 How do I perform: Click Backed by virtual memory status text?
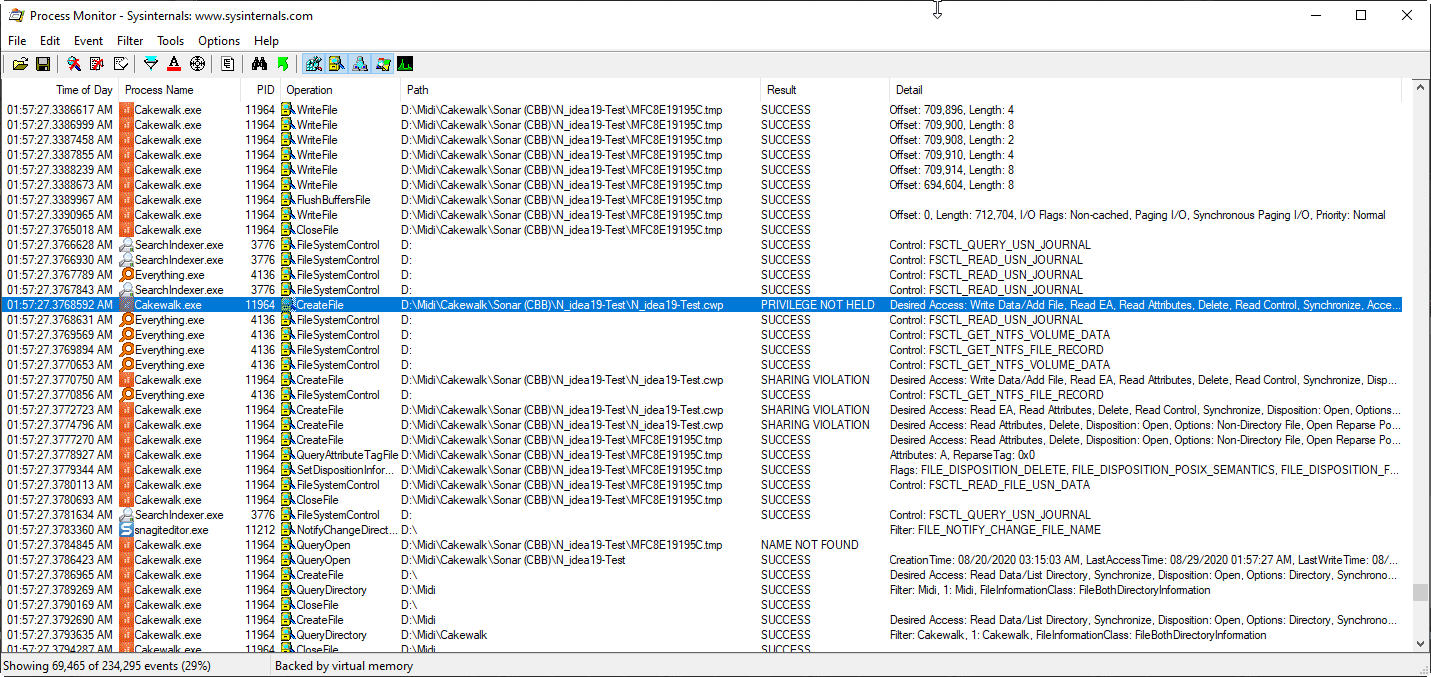344,666
